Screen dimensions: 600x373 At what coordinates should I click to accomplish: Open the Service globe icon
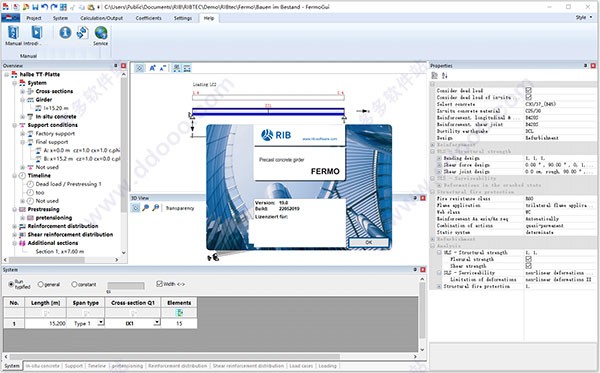[101, 33]
